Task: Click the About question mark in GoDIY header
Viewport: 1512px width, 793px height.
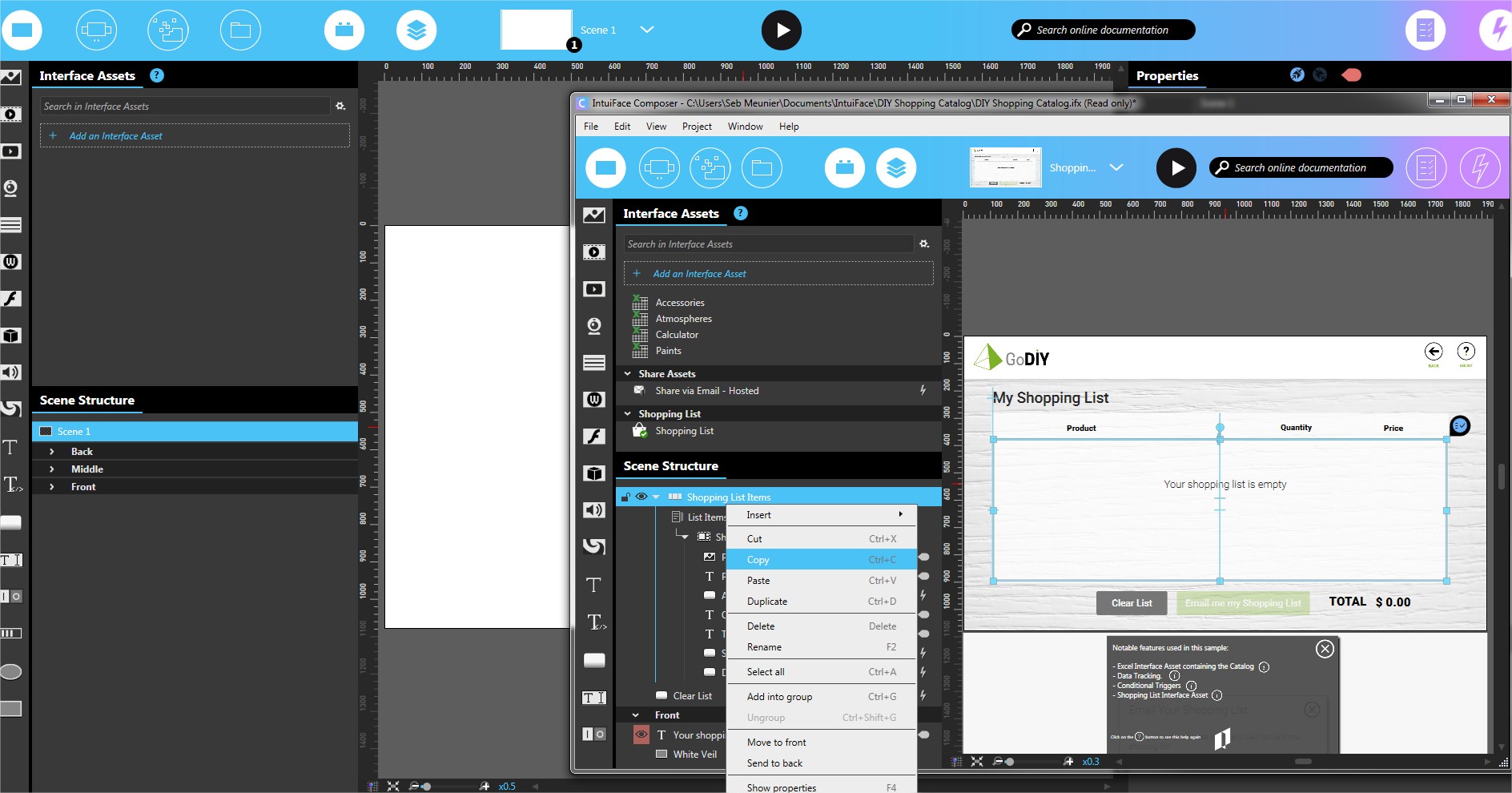Action: 1466,352
